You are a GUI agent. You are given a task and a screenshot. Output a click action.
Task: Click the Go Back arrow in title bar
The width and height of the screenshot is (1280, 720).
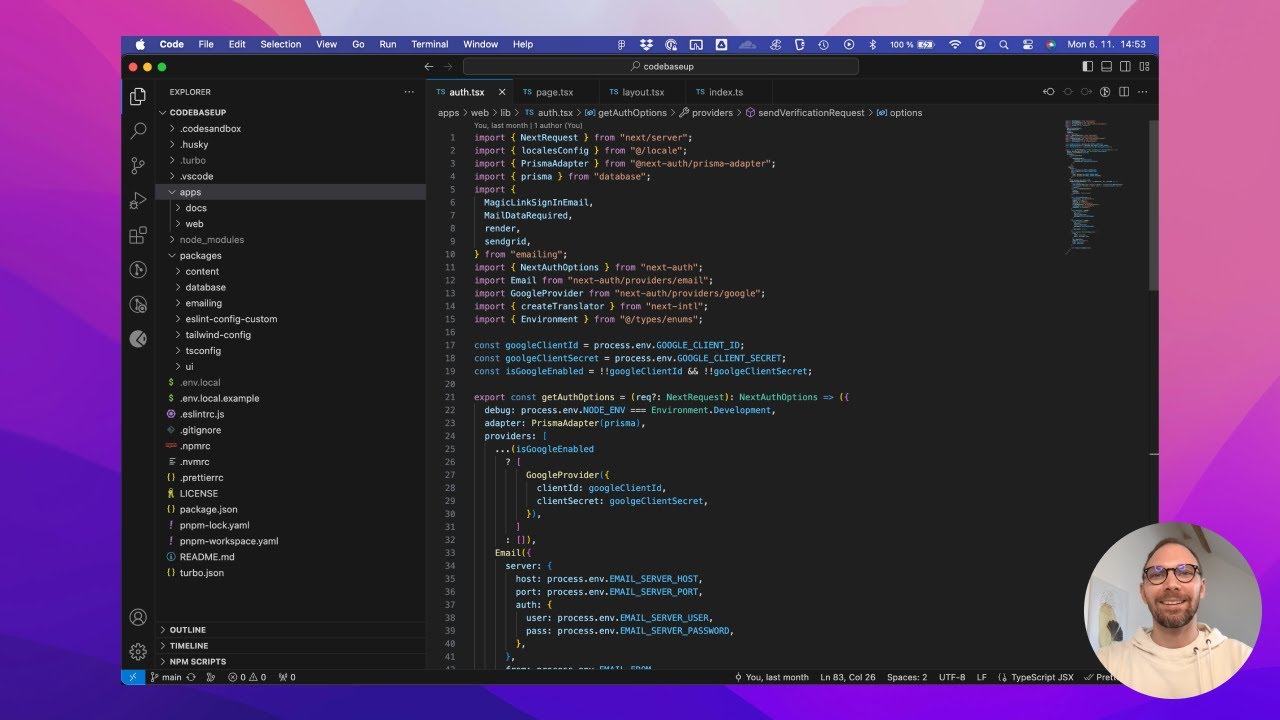[429, 67]
